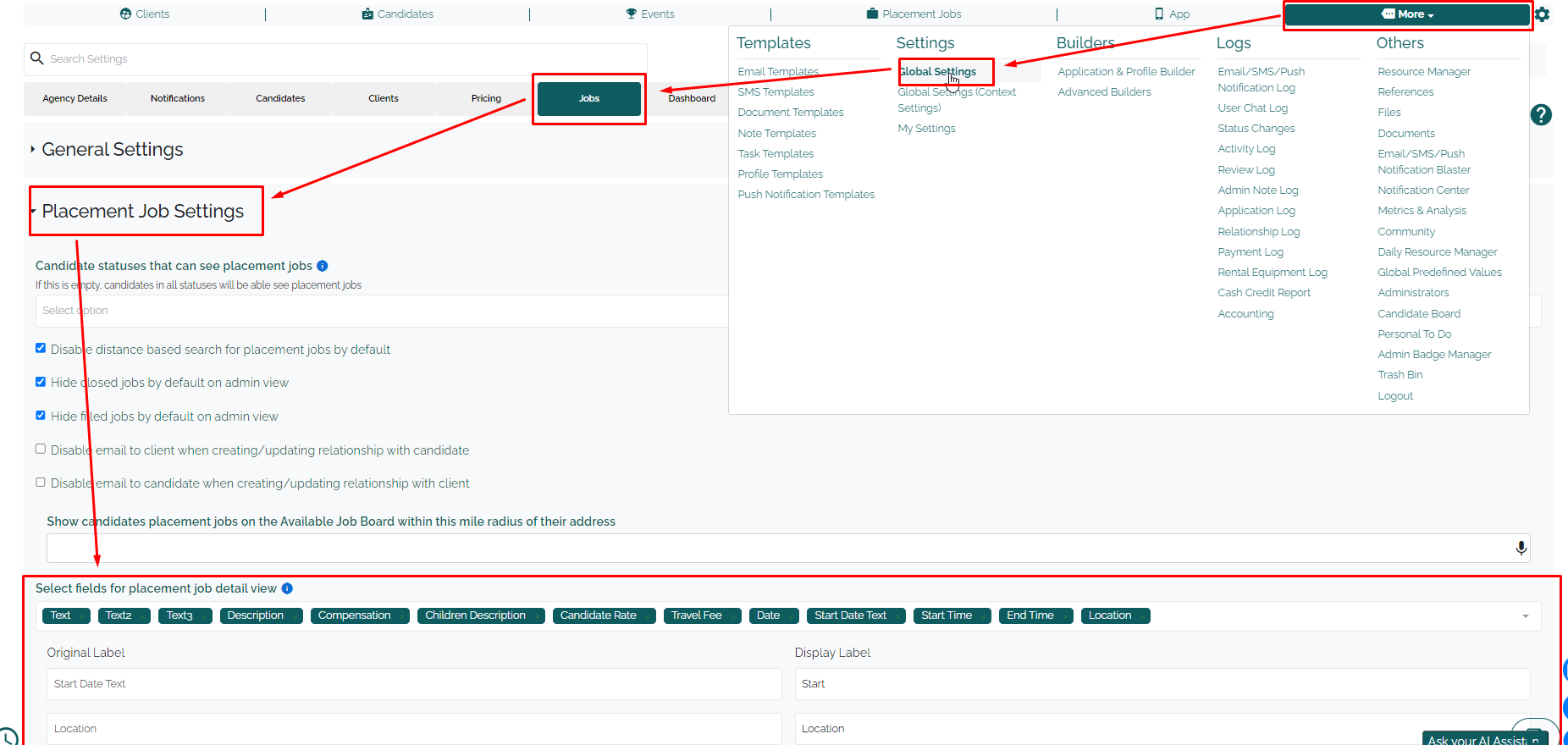1568x745 pixels.
Task: Collapse the Placement Job Settings section
Action: 142,212
